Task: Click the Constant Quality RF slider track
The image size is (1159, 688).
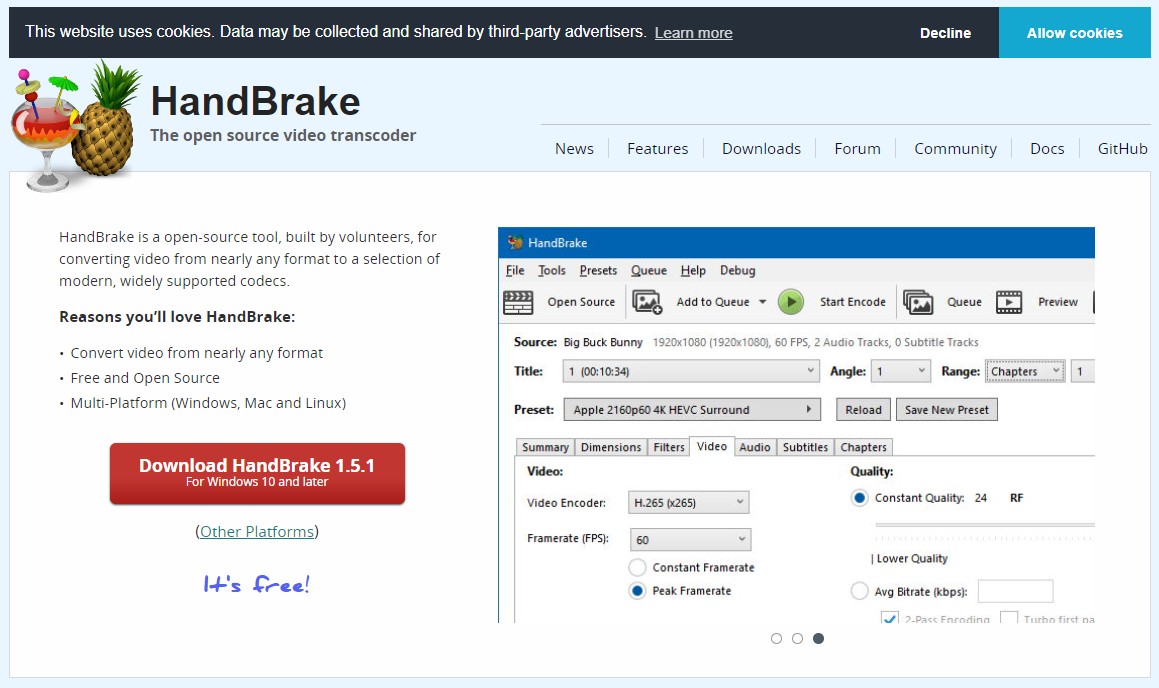Action: click(985, 525)
